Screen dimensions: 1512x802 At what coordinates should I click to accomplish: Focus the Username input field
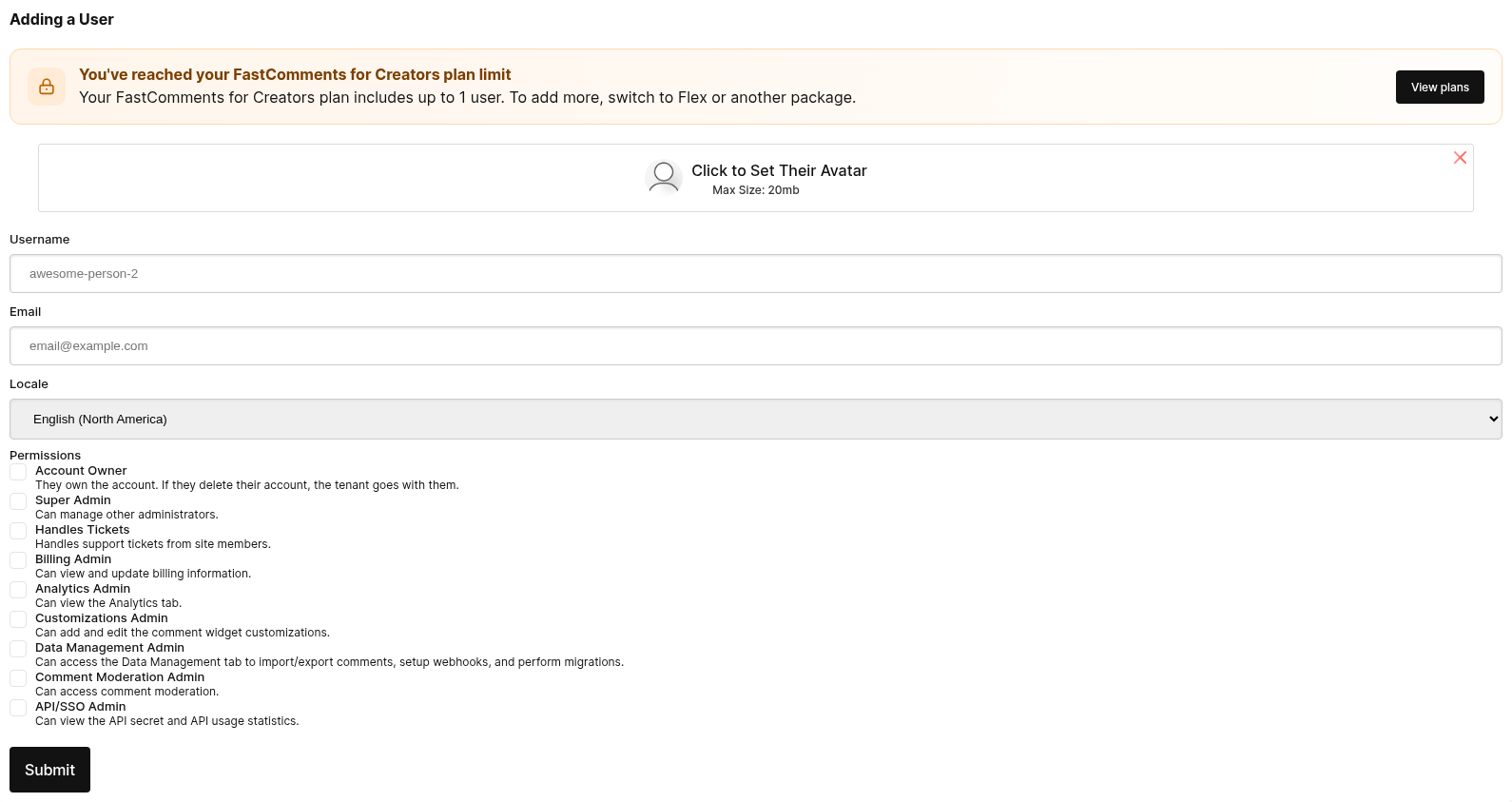[756, 273]
